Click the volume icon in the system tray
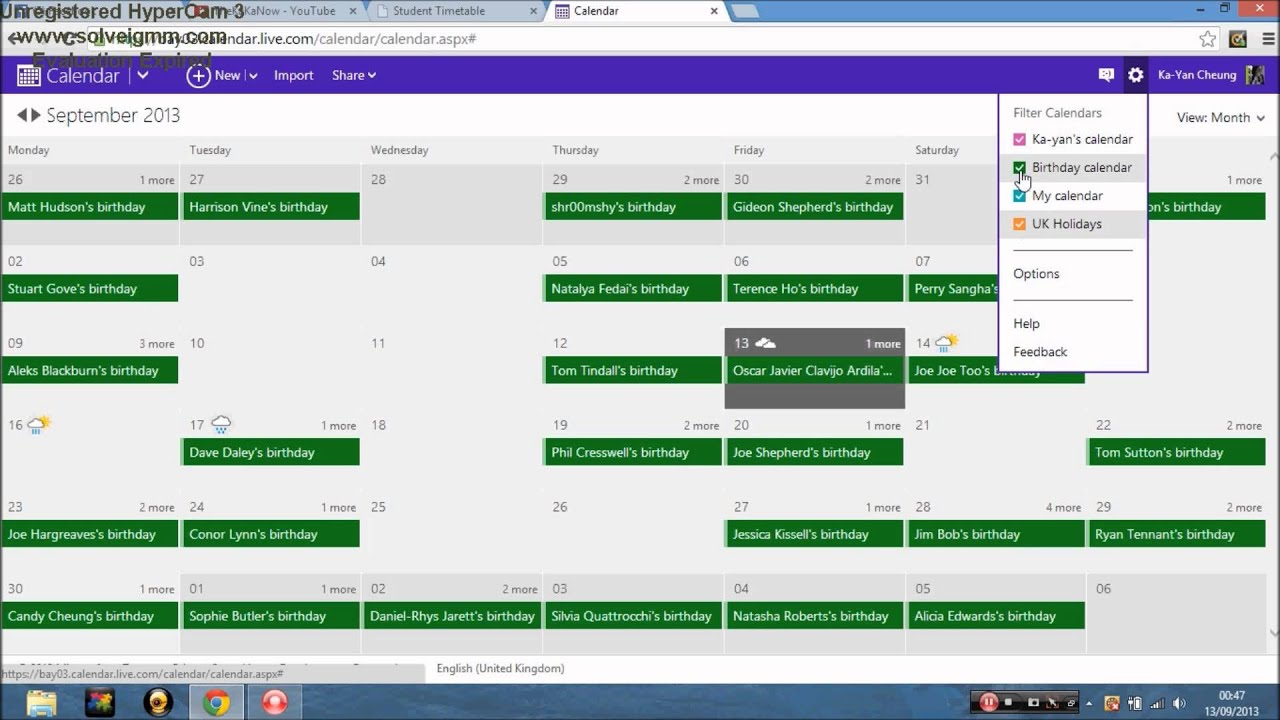 tap(1181, 702)
